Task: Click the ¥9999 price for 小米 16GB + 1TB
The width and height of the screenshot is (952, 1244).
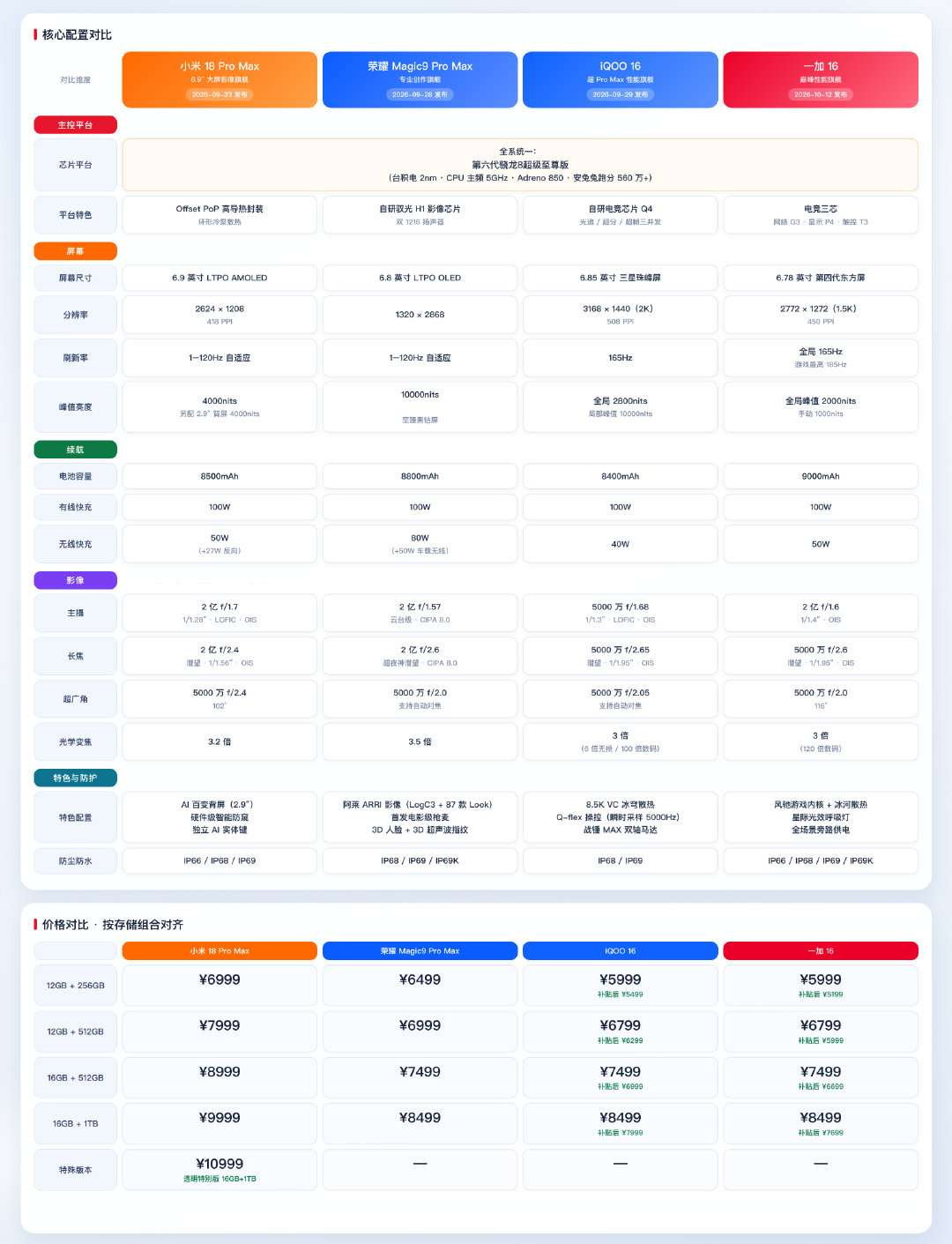Action: click(219, 1118)
